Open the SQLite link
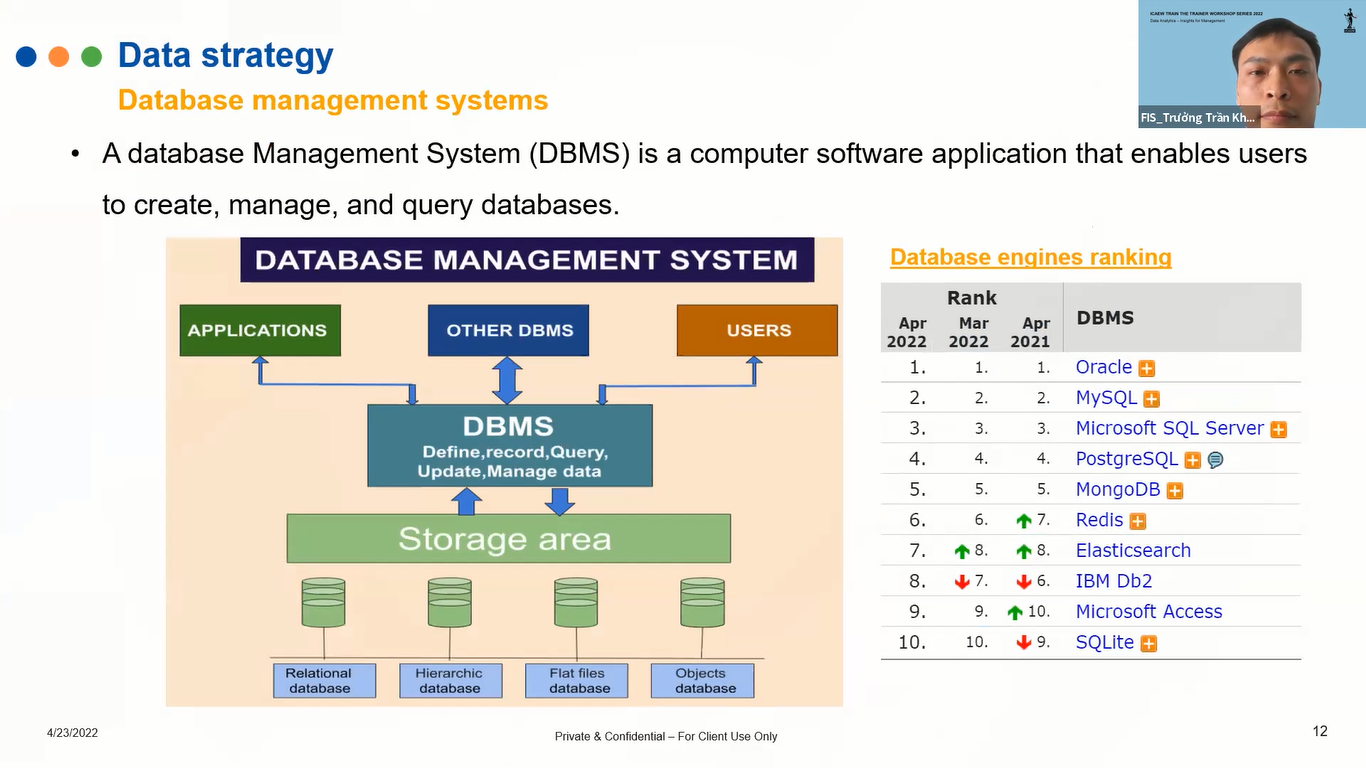Screen dimensions: 1366x768 (x=1105, y=642)
